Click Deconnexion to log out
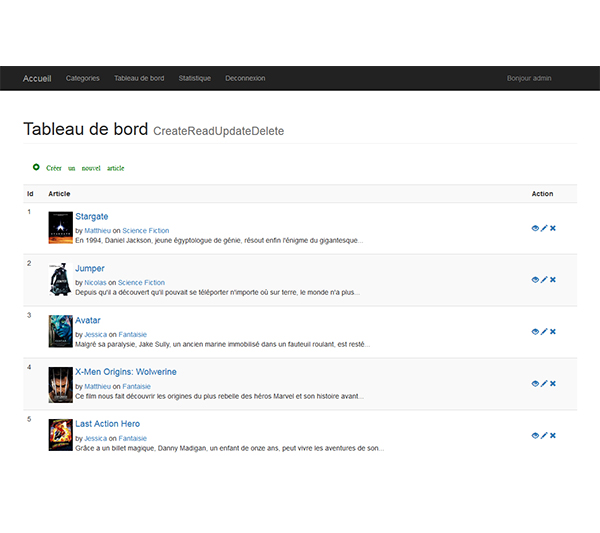 [245, 78]
